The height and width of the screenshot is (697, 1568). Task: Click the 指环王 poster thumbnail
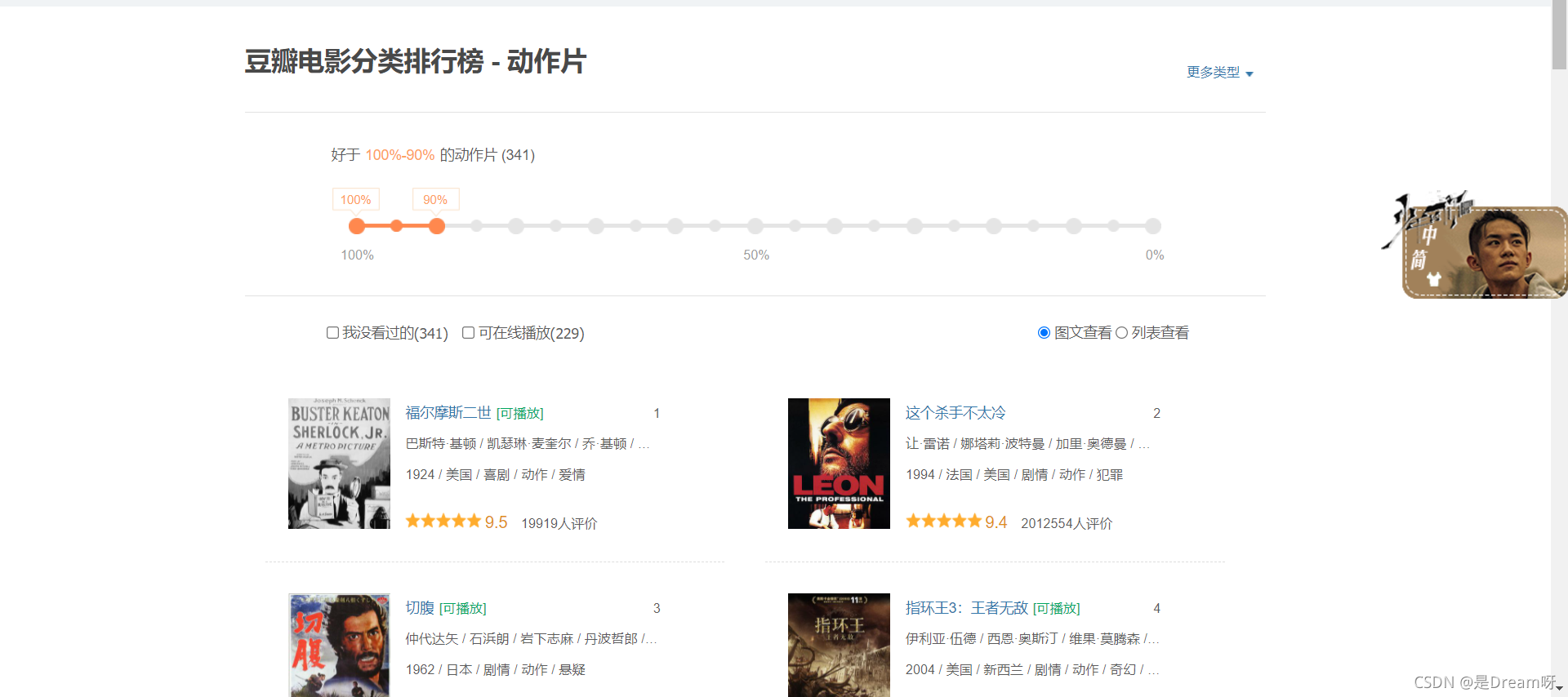click(x=839, y=645)
